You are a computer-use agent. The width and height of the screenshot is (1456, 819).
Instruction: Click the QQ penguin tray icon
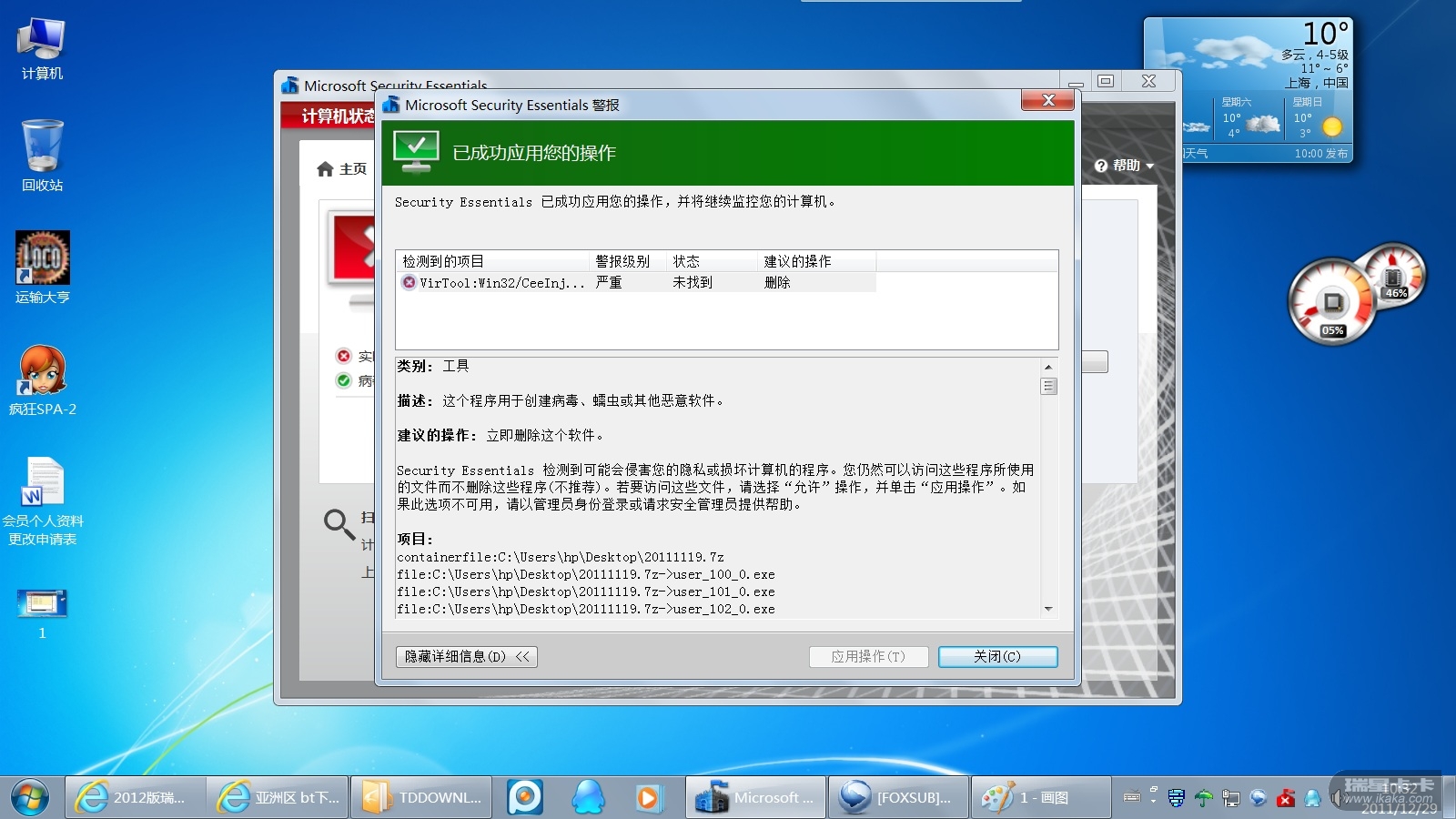pos(1312,798)
